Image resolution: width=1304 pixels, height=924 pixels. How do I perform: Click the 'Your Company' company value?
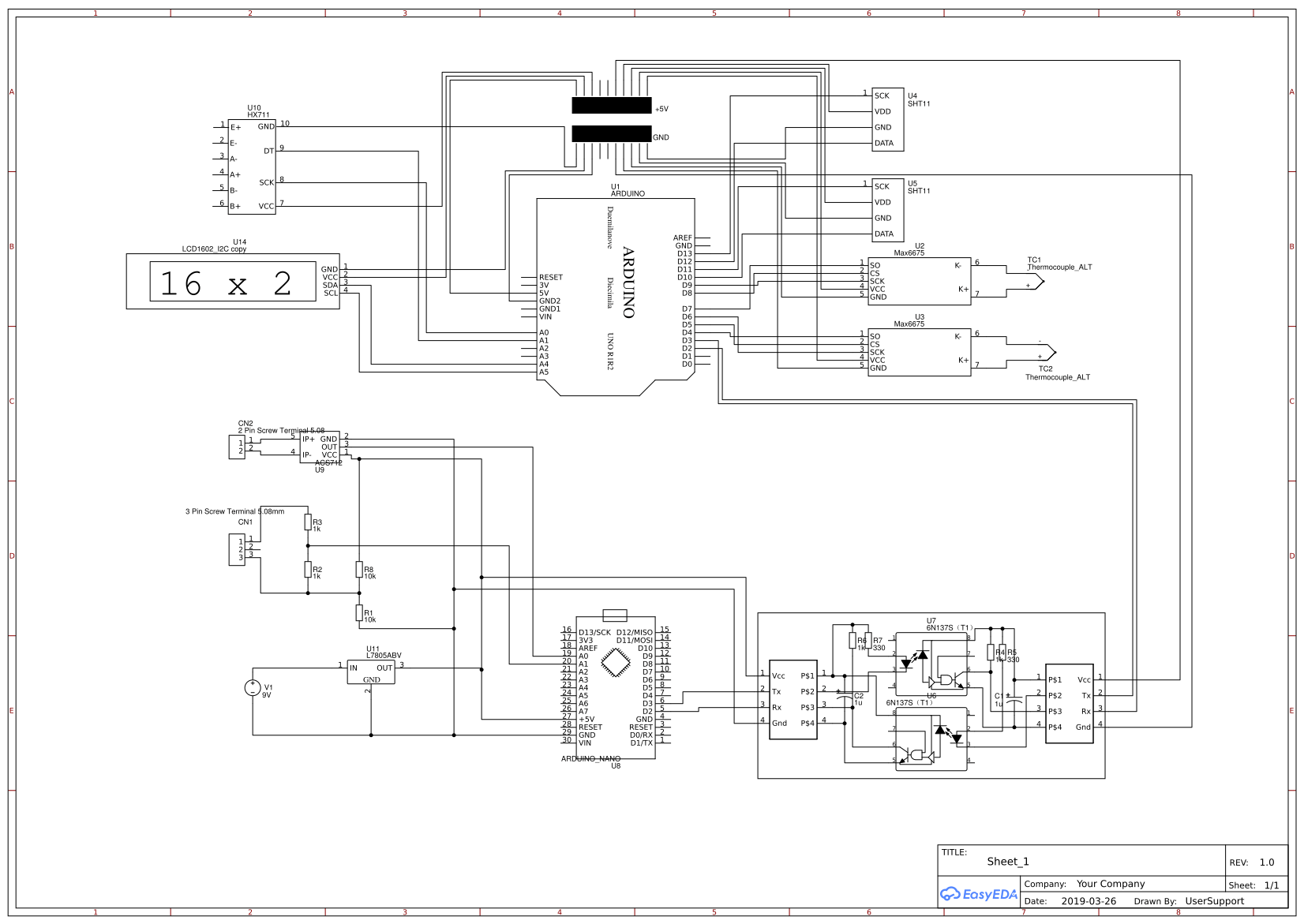[x=1111, y=884]
